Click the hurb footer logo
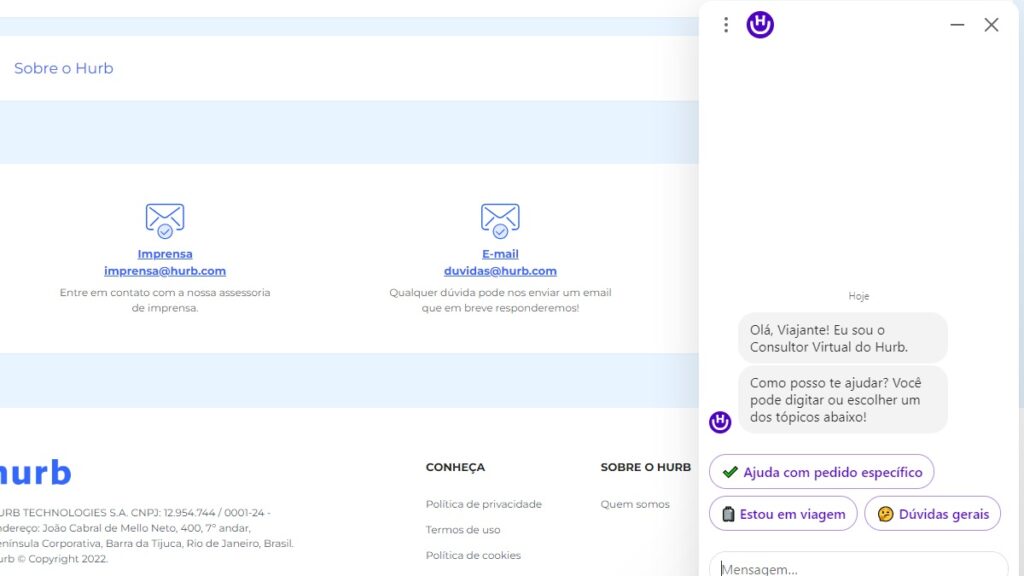 click(35, 472)
